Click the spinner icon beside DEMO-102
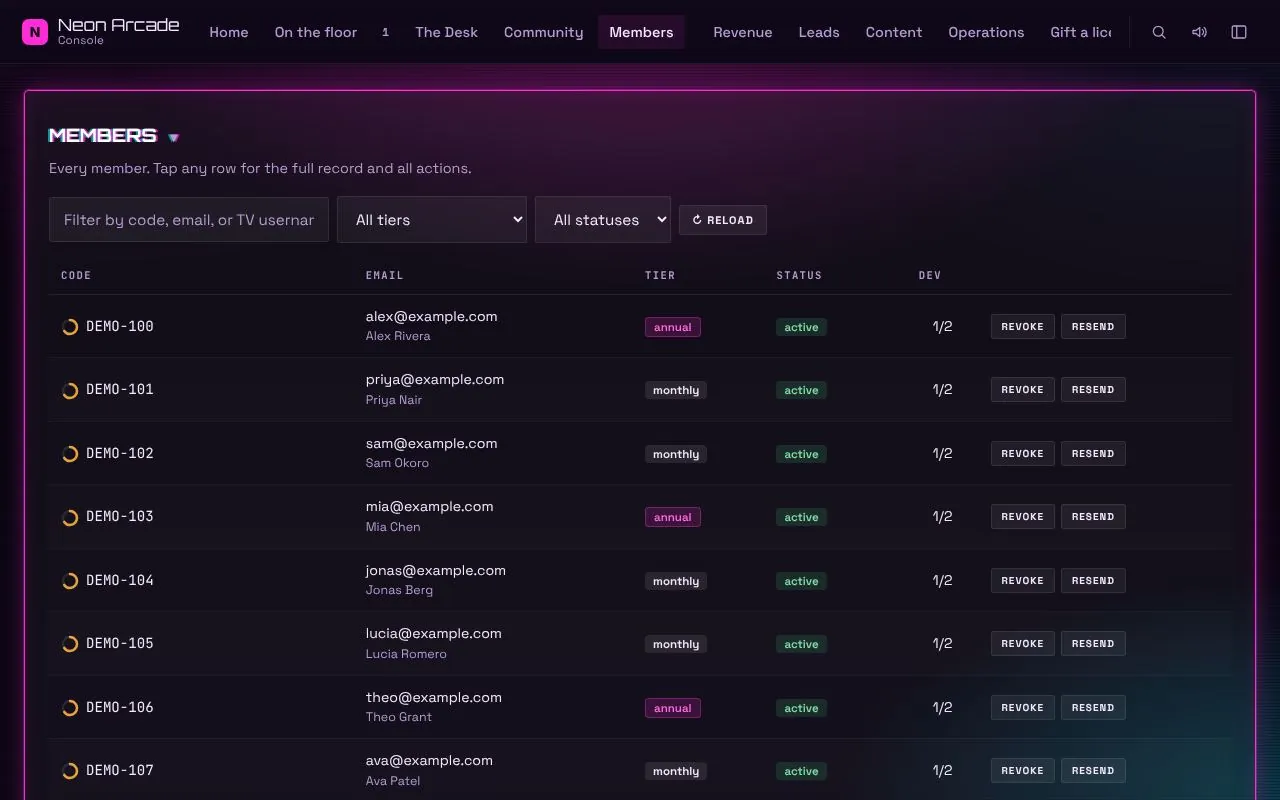Screen dimensions: 1280x800 click(70, 454)
